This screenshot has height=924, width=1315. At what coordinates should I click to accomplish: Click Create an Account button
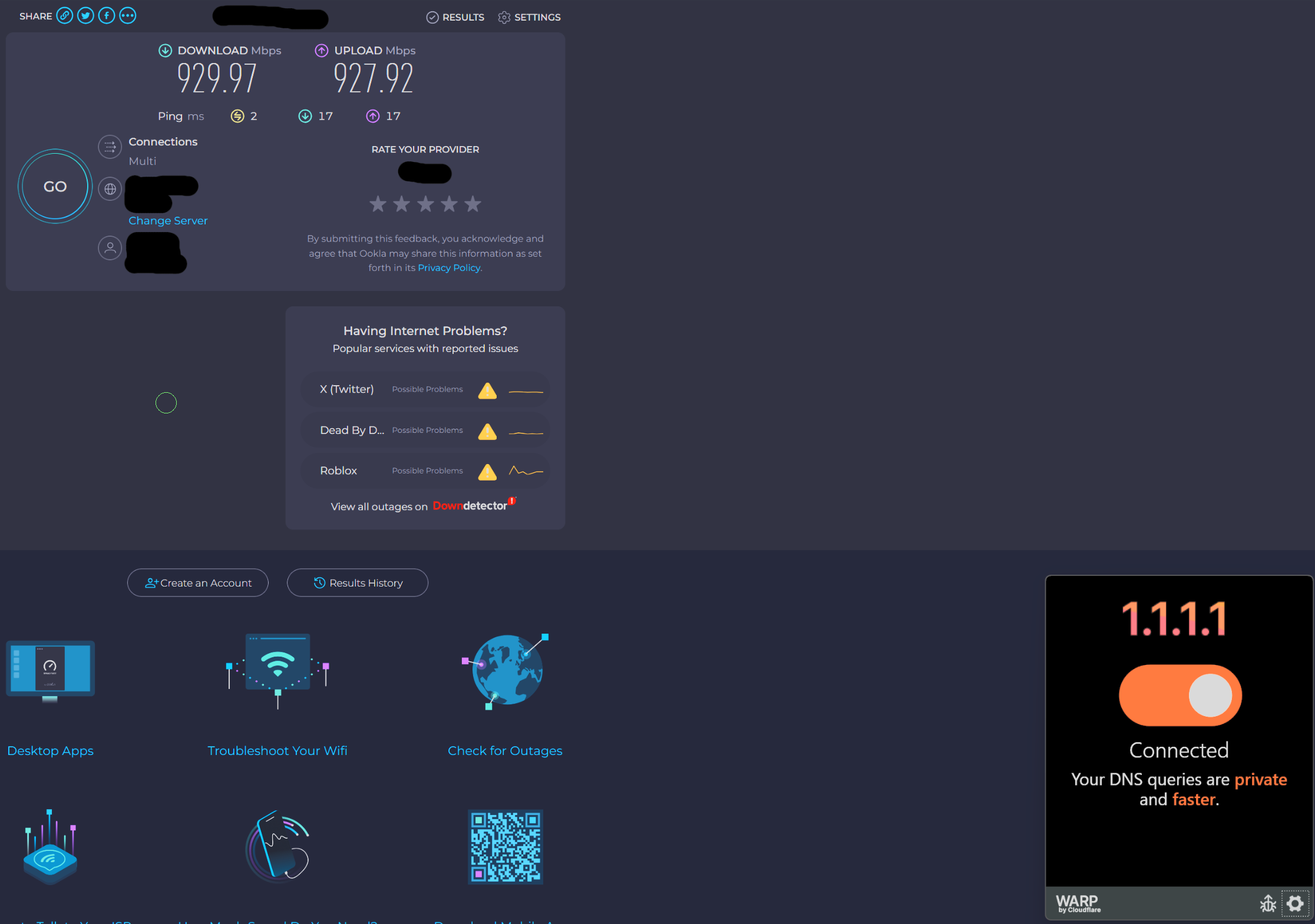pyautogui.click(x=198, y=582)
